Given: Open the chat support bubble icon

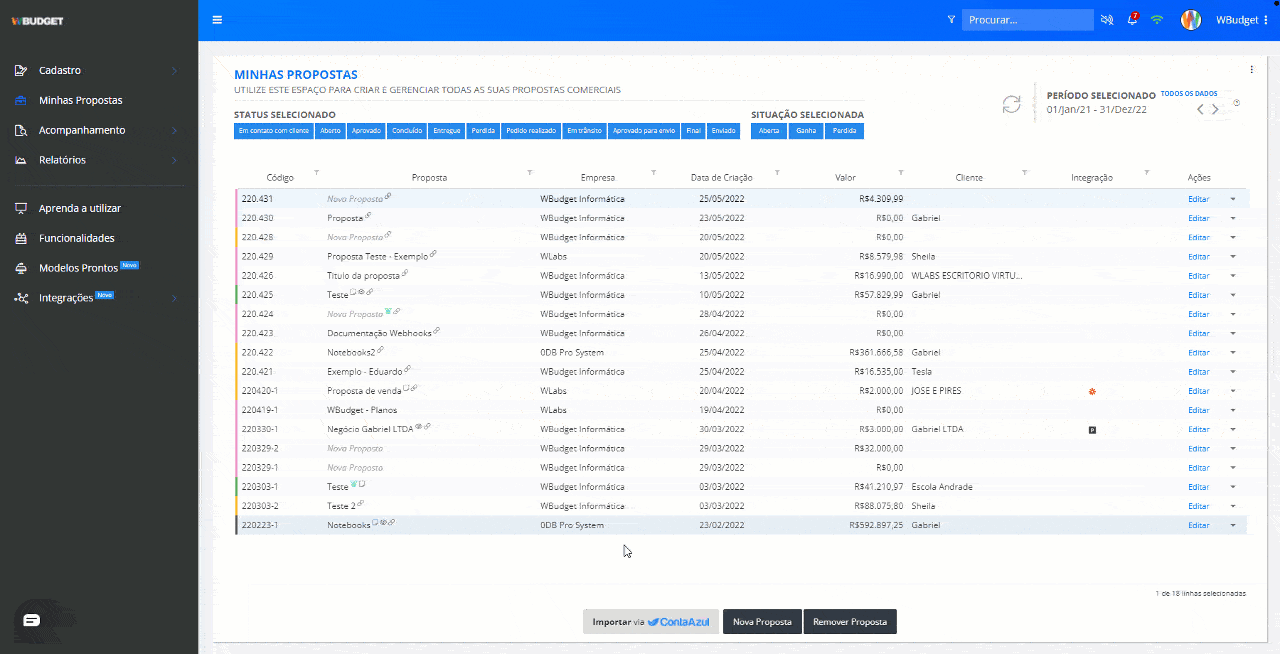Looking at the screenshot, I should click(x=31, y=620).
